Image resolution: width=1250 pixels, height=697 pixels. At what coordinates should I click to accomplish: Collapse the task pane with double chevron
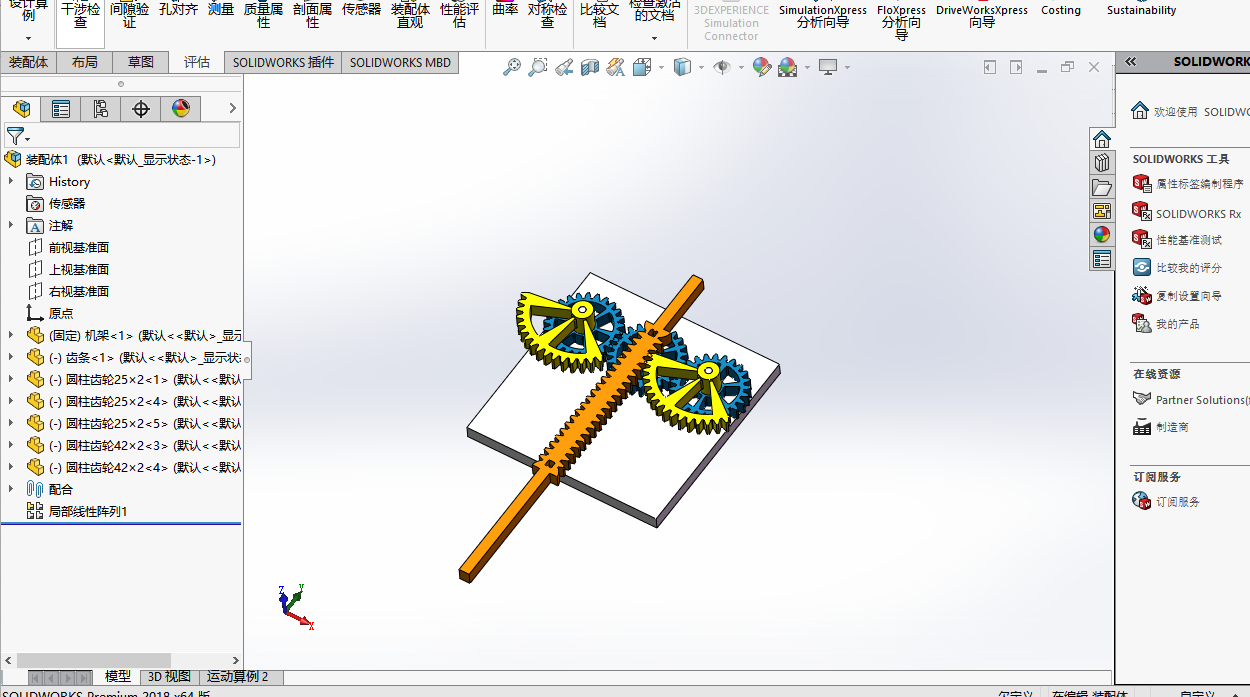[1131, 61]
